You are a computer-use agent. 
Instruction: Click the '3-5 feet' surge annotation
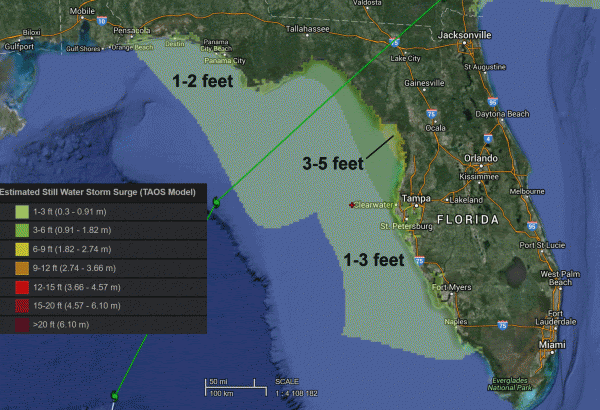(333, 163)
